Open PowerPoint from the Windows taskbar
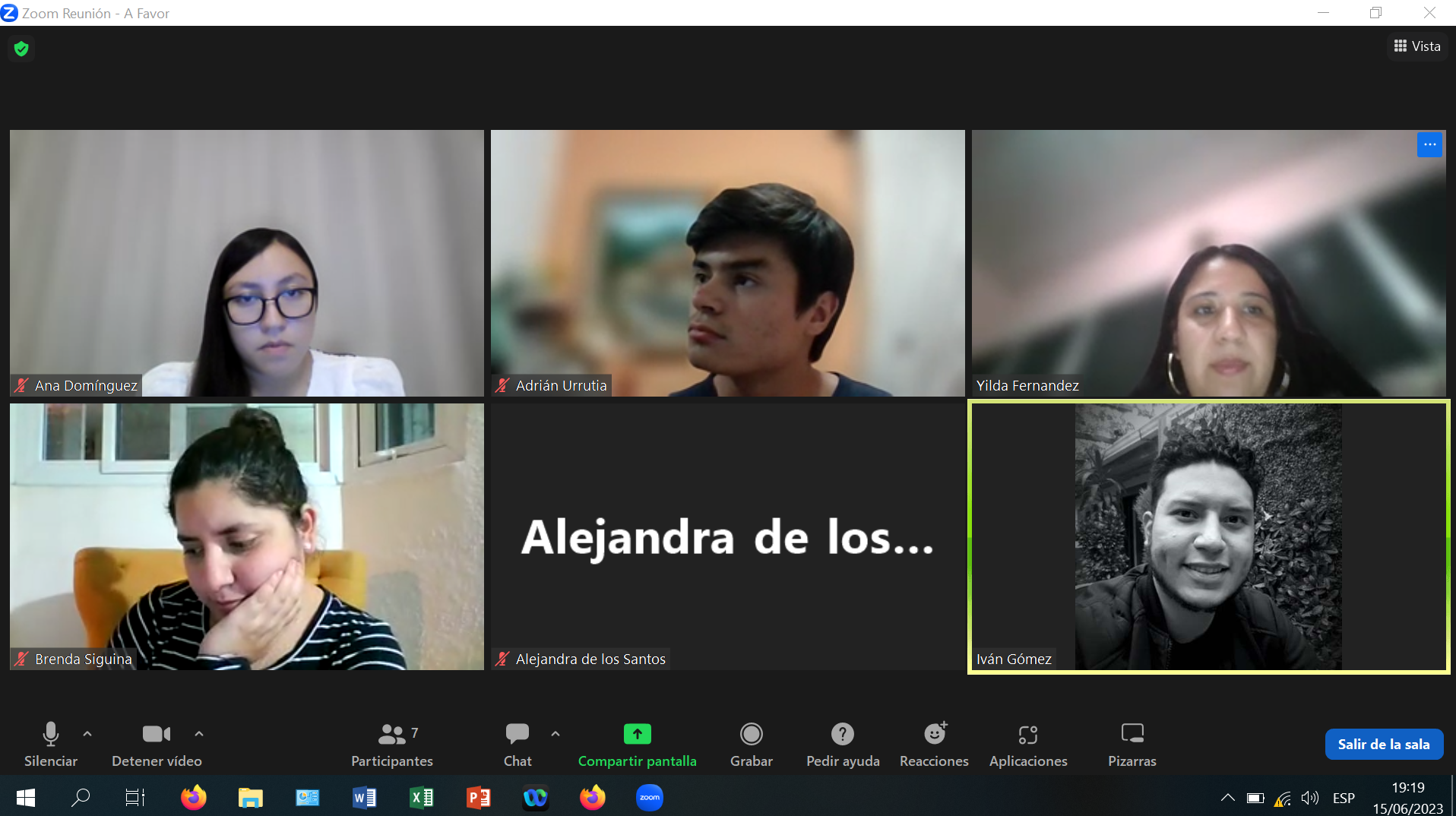The image size is (1456, 816). pos(479,798)
